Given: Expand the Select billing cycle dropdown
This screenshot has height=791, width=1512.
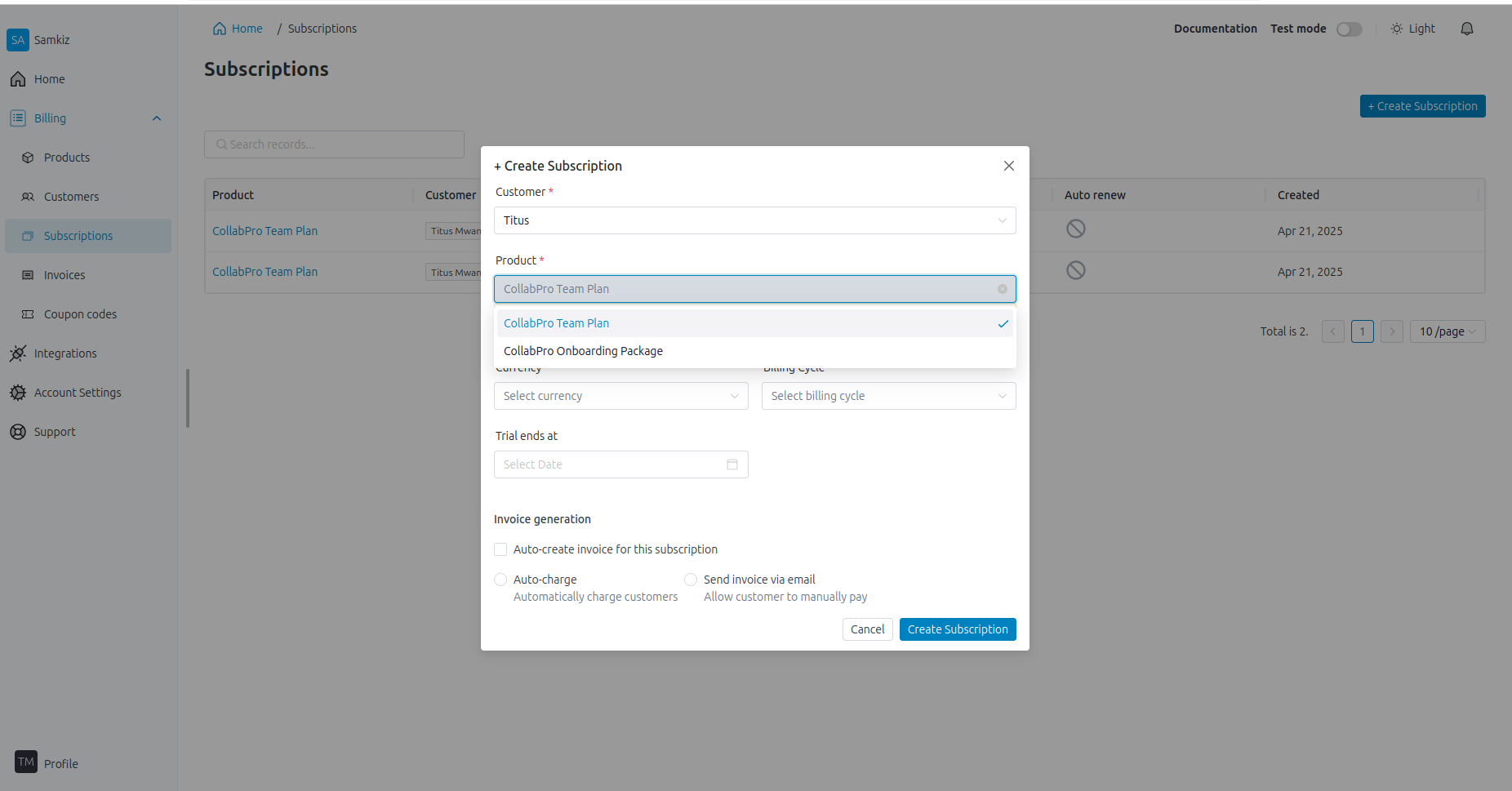Looking at the screenshot, I should coord(888,396).
